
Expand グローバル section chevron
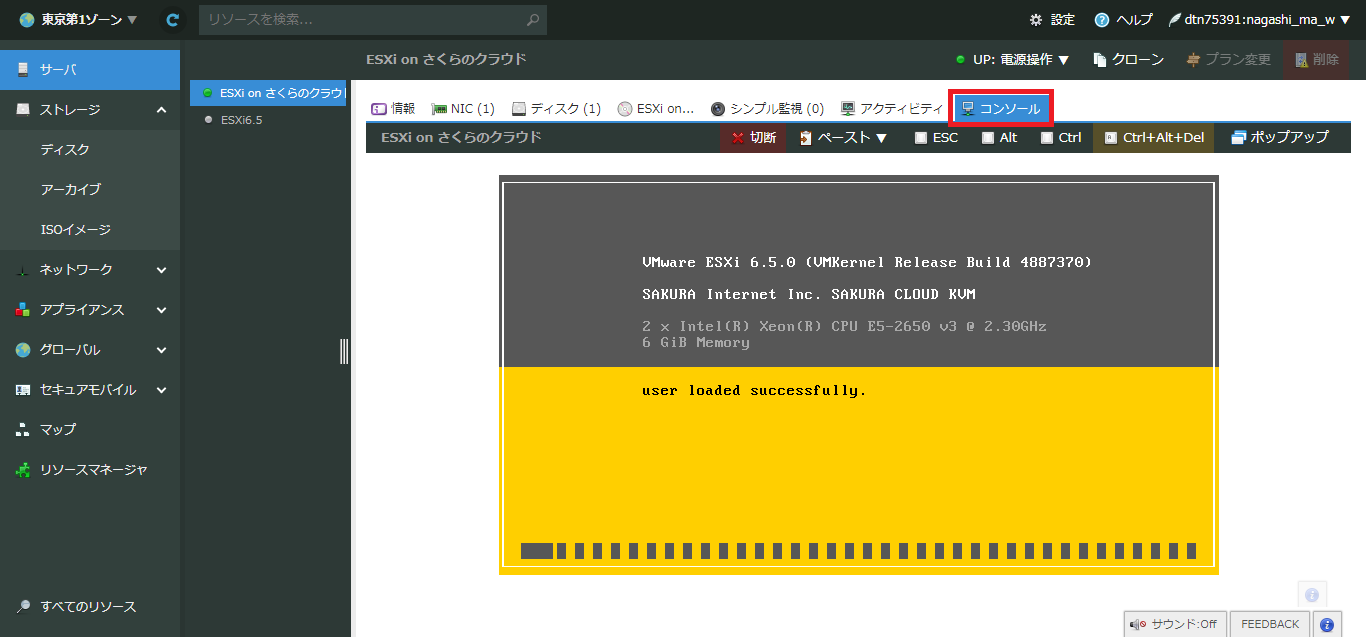tap(161, 350)
